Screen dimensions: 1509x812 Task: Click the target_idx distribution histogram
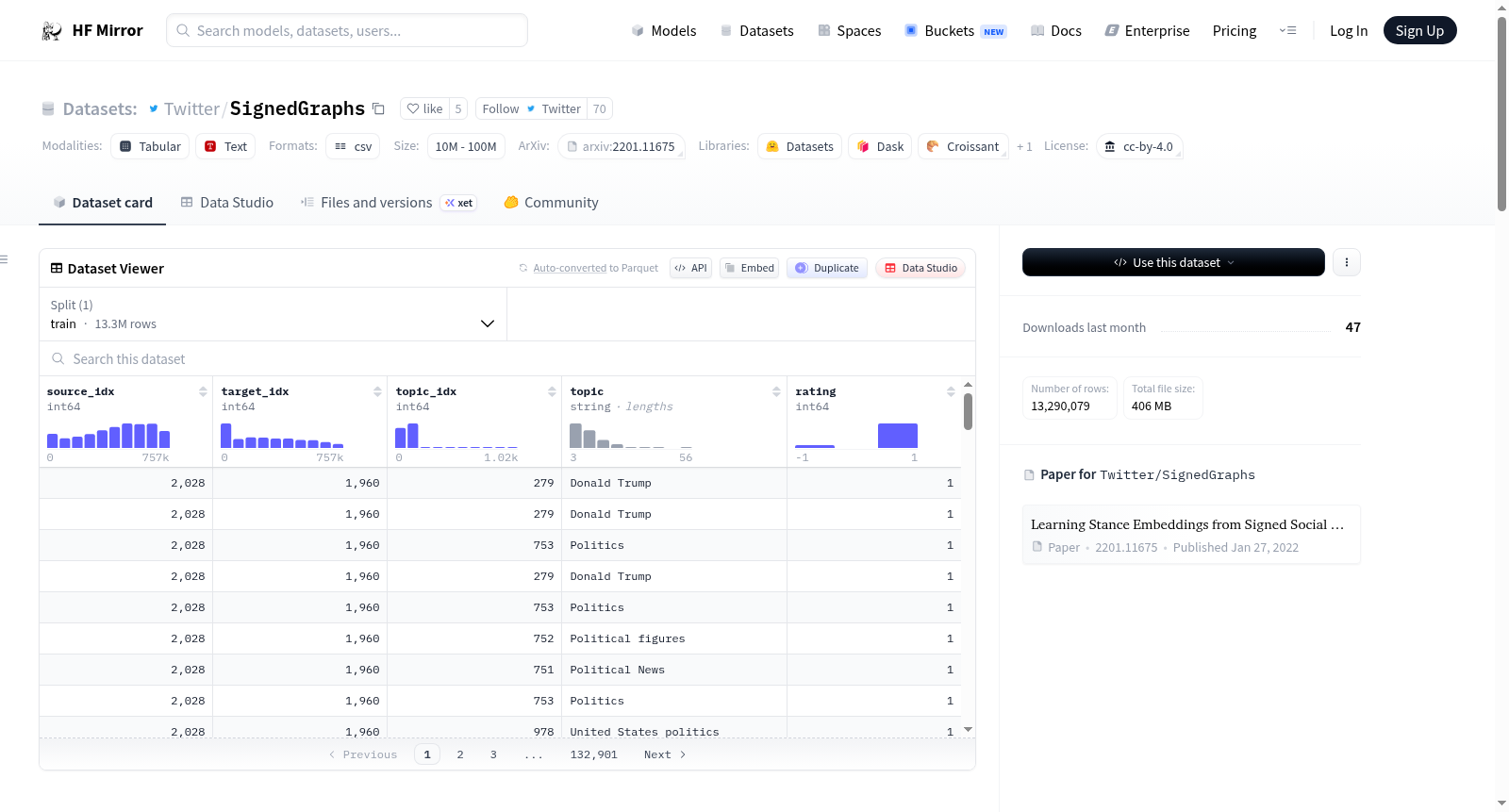pos(282,435)
